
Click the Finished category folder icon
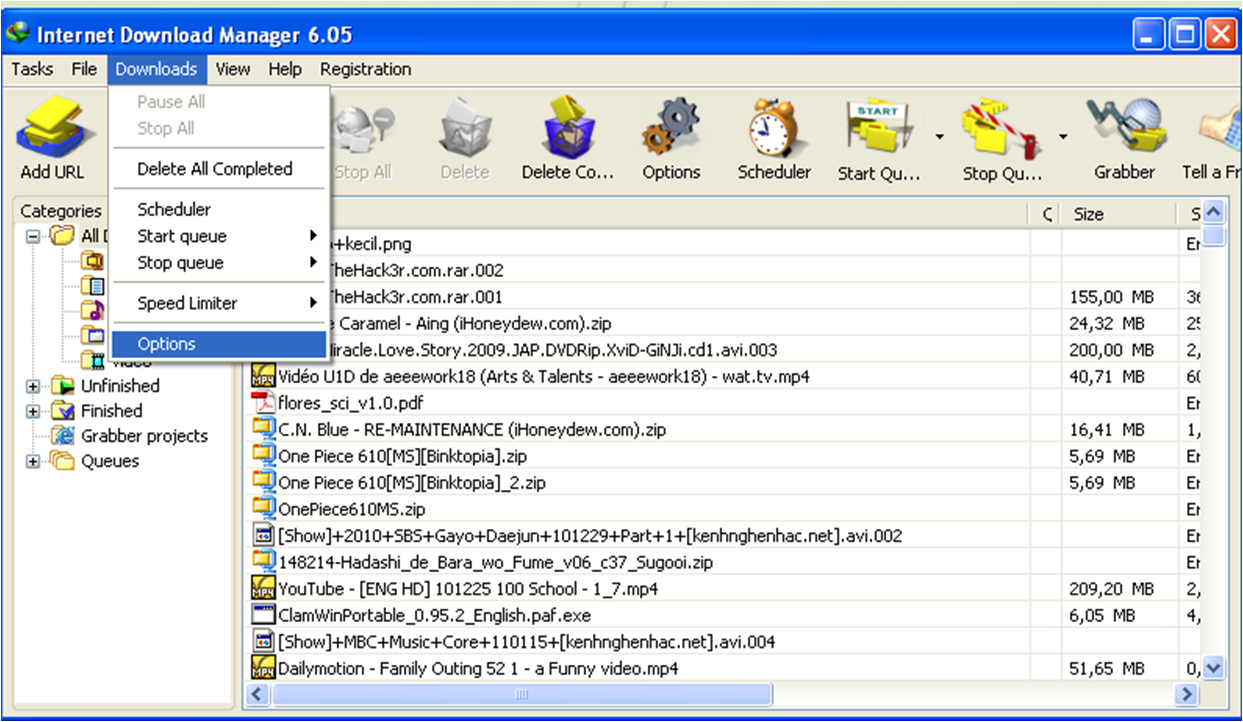point(63,411)
